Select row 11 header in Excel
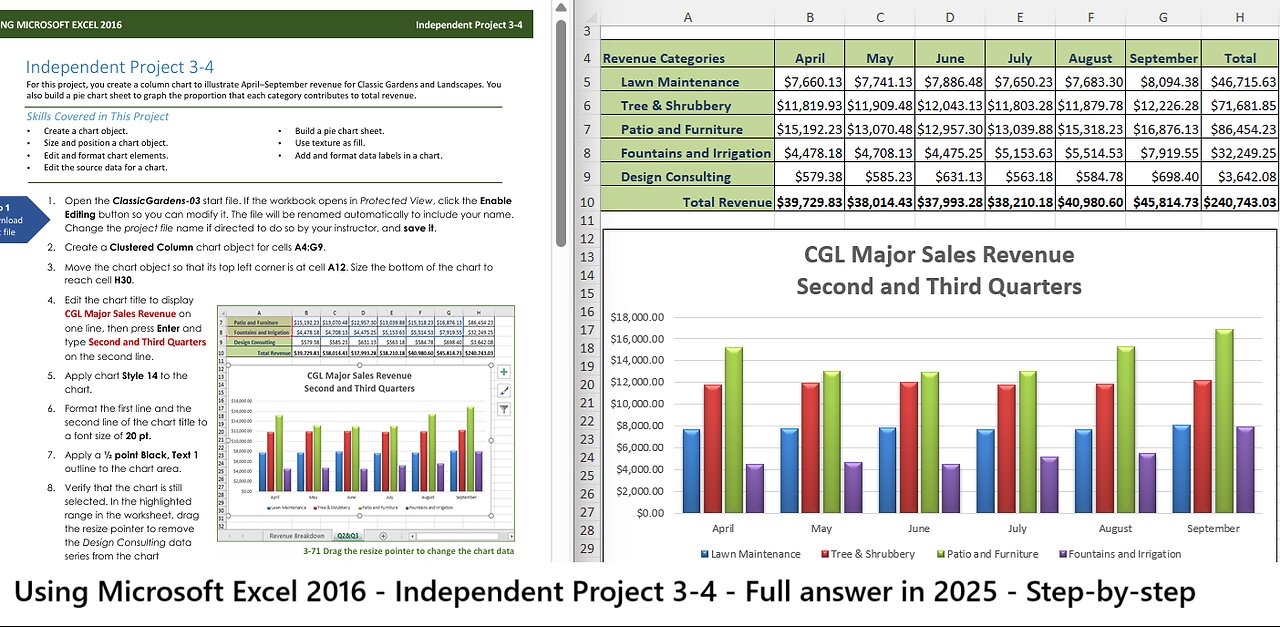The width and height of the screenshot is (1280, 627). pyautogui.click(x=588, y=220)
